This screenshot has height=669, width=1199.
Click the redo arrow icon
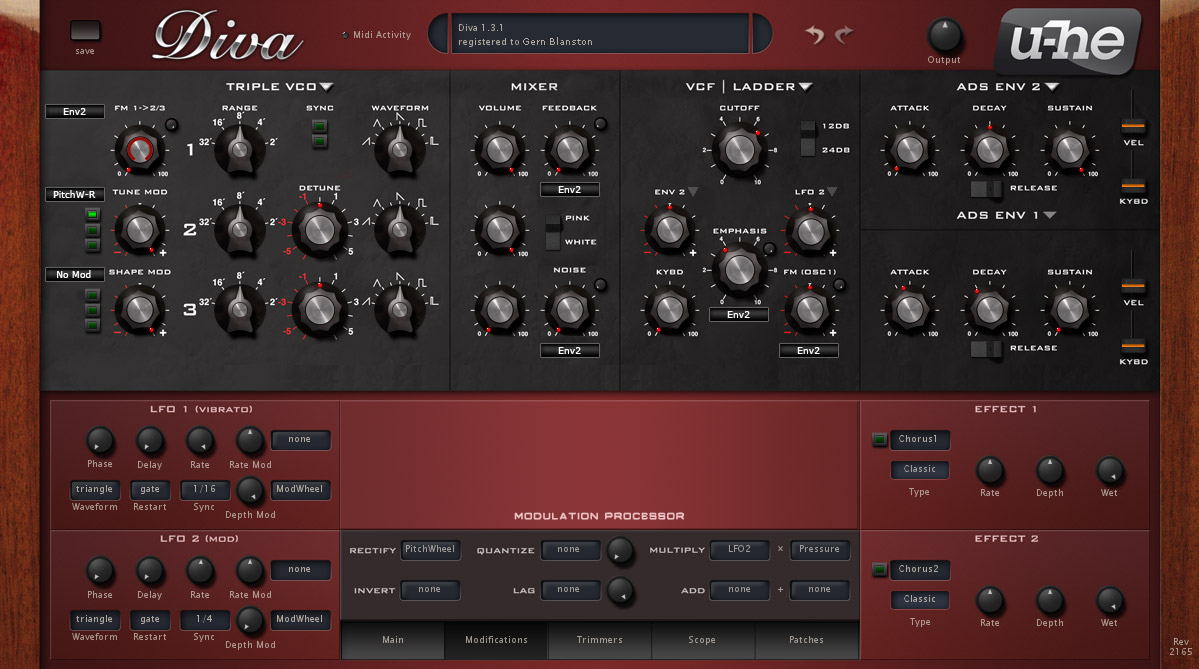[x=844, y=34]
